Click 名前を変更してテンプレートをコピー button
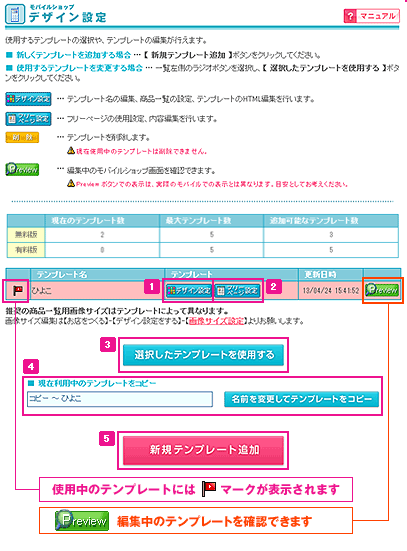 point(302,399)
